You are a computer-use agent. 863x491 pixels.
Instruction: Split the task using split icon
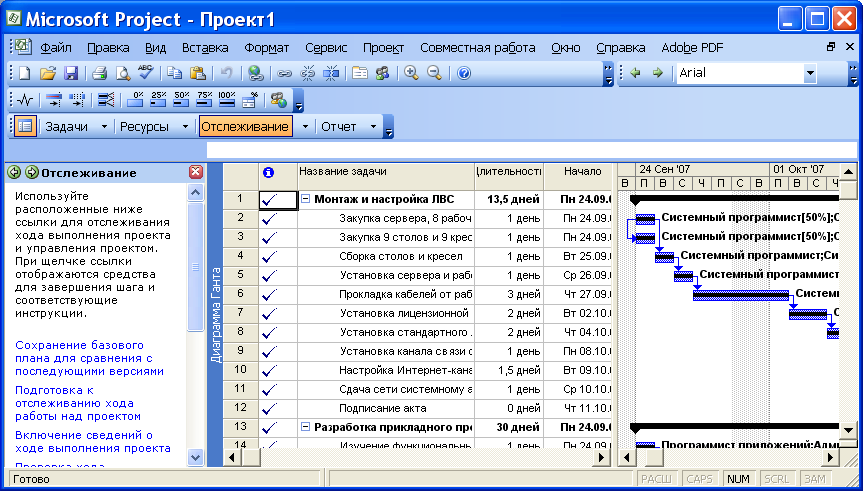coord(331,73)
